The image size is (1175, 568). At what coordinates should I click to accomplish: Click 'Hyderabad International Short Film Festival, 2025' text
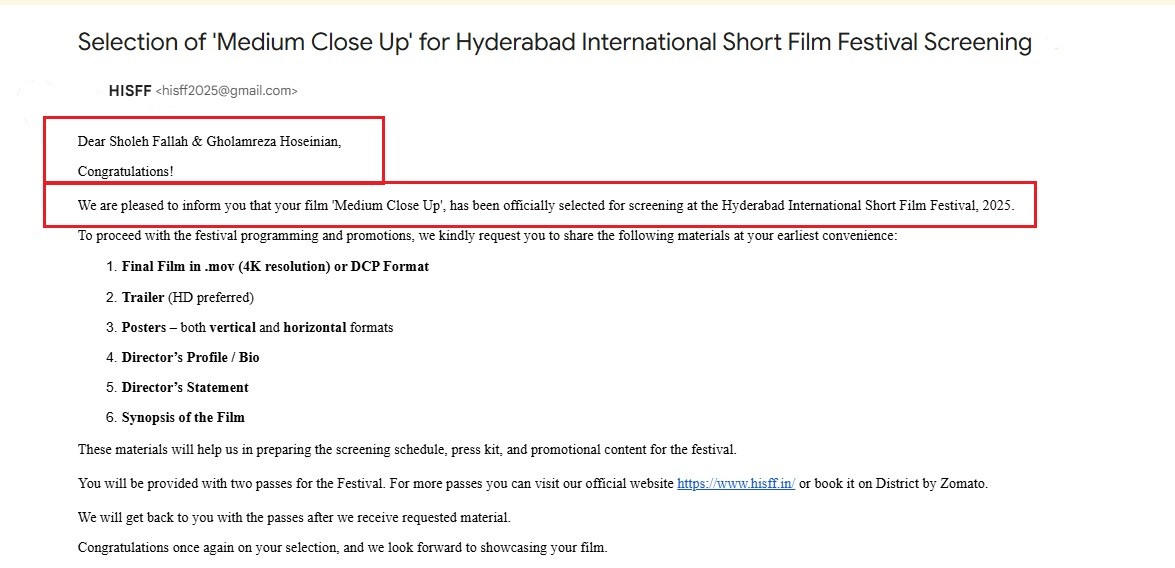(867, 206)
